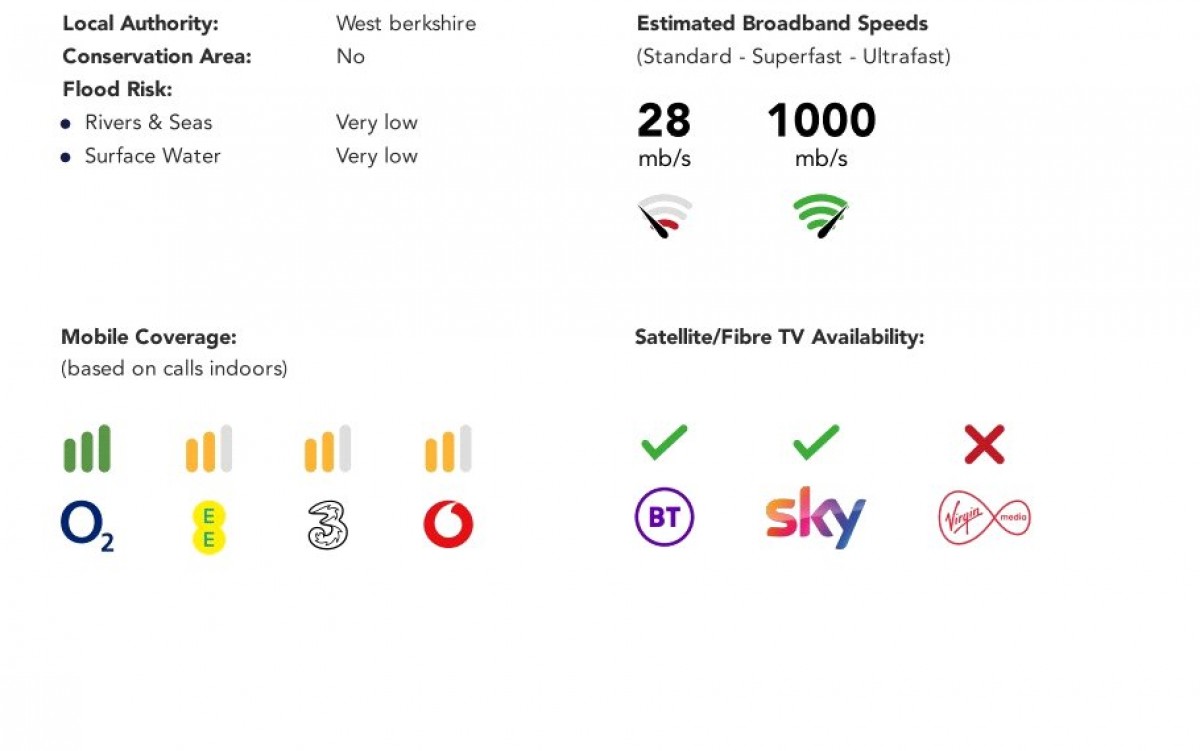The width and height of the screenshot is (1200, 751).
Task: Click the red standard speed gauge icon
Action: [x=665, y=215]
